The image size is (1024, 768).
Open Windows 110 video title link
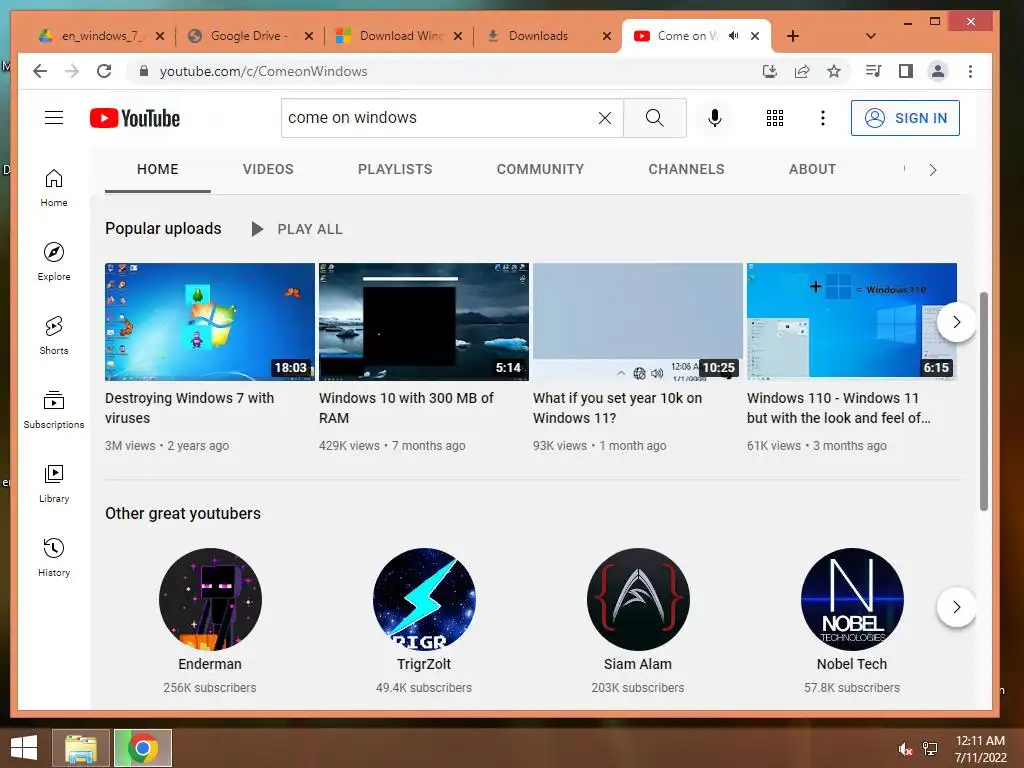839,408
